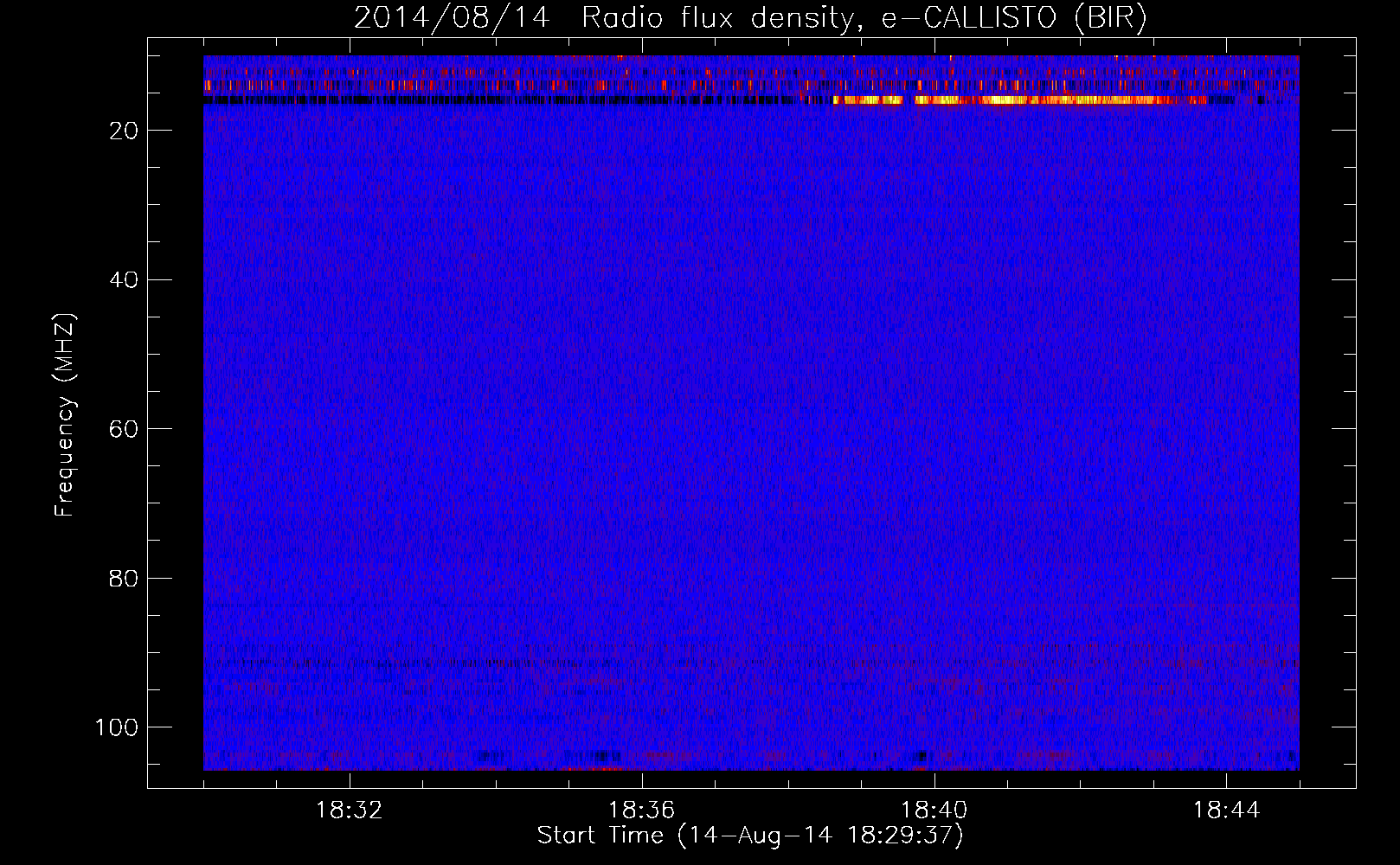This screenshot has width=1400, height=865.
Task: Click the 18:40 time tick label
Action: pos(934,811)
